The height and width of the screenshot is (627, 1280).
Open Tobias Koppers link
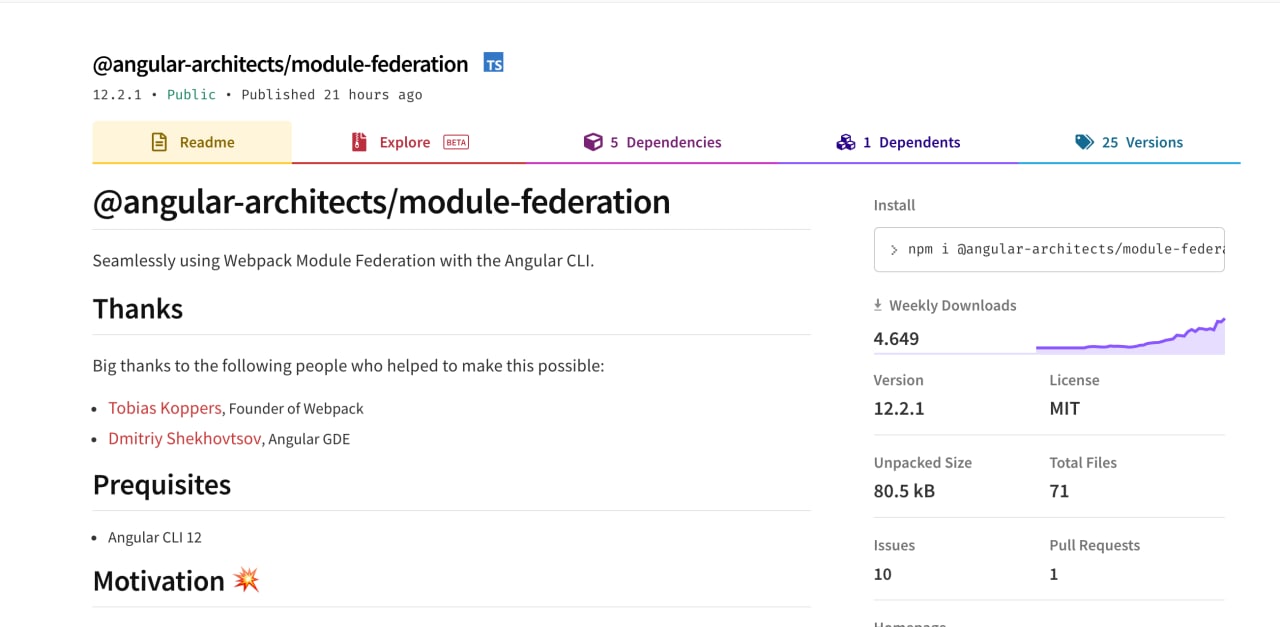(165, 408)
